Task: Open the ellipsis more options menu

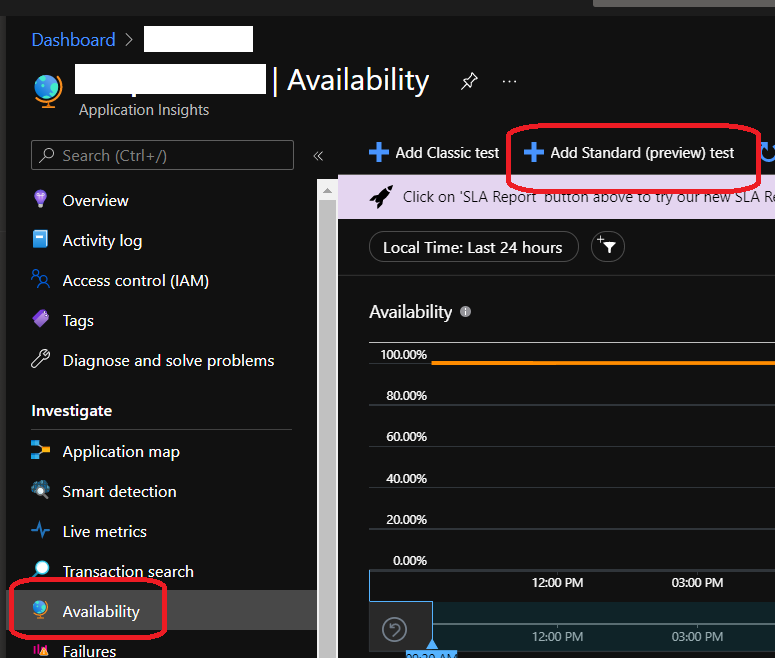Action: click(510, 81)
